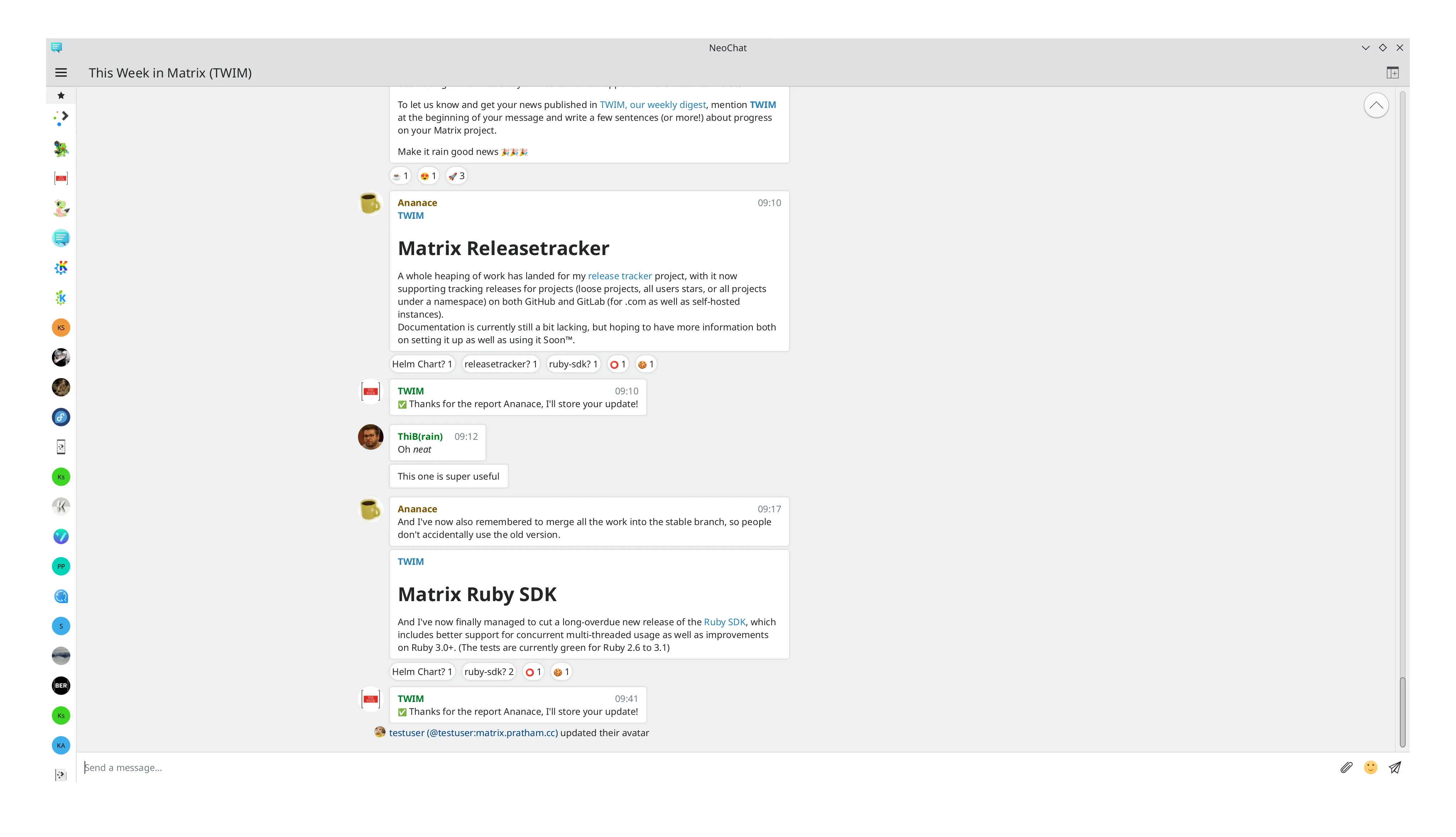
Task: Open the TWIM bot avatar beside the 09:10 reply
Action: (371, 391)
